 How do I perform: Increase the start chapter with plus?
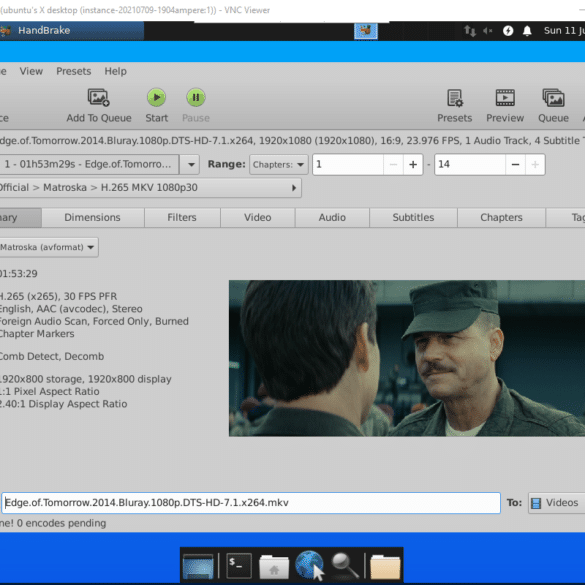click(x=413, y=165)
